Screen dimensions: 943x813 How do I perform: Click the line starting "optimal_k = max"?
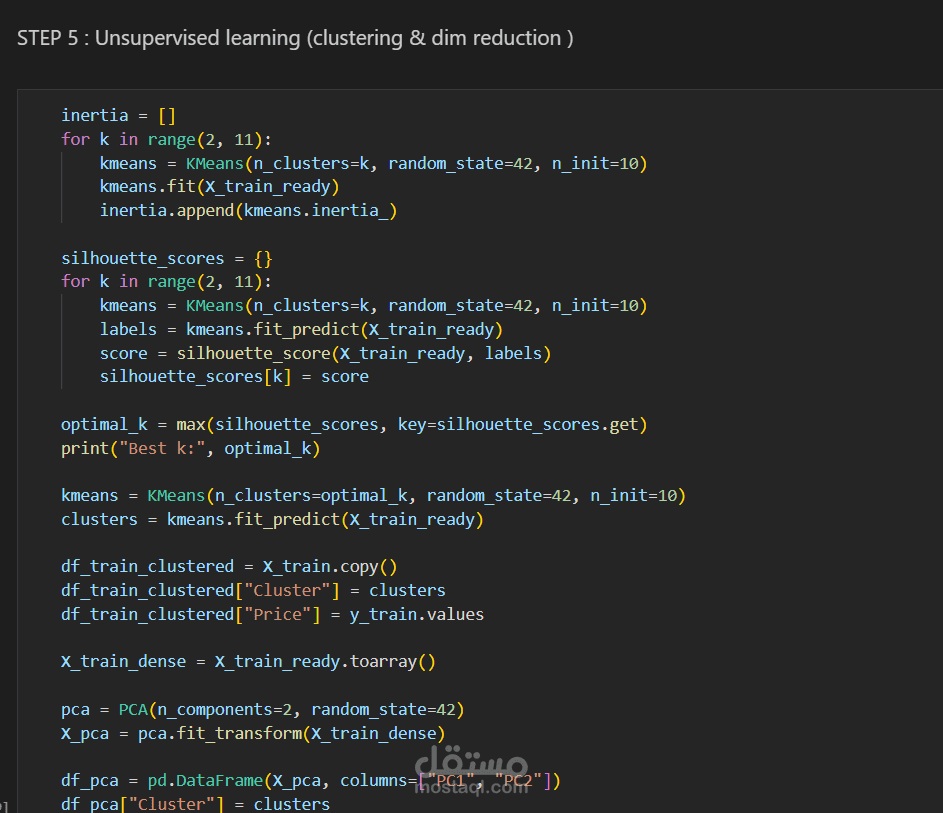pyautogui.click(x=354, y=425)
